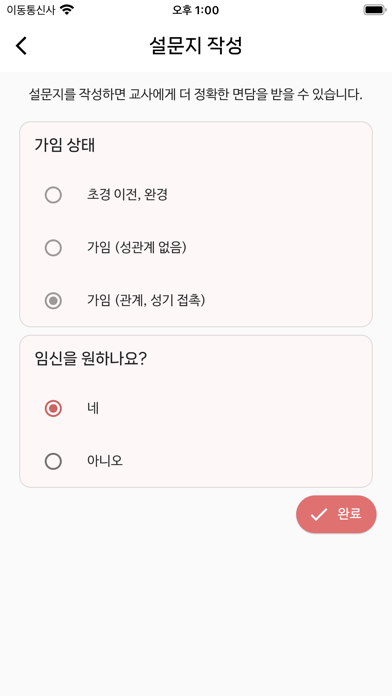
Task: Pick the 네 radio circle
Action: pyautogui.click(x=53, y=408)
